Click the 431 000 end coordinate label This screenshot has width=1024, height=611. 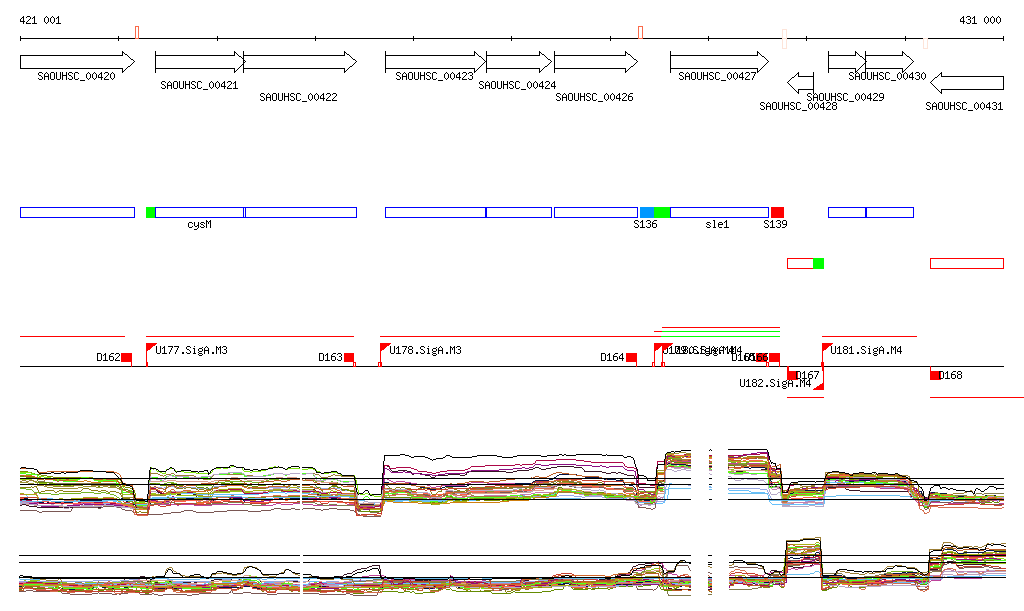(x=980, y=20)
